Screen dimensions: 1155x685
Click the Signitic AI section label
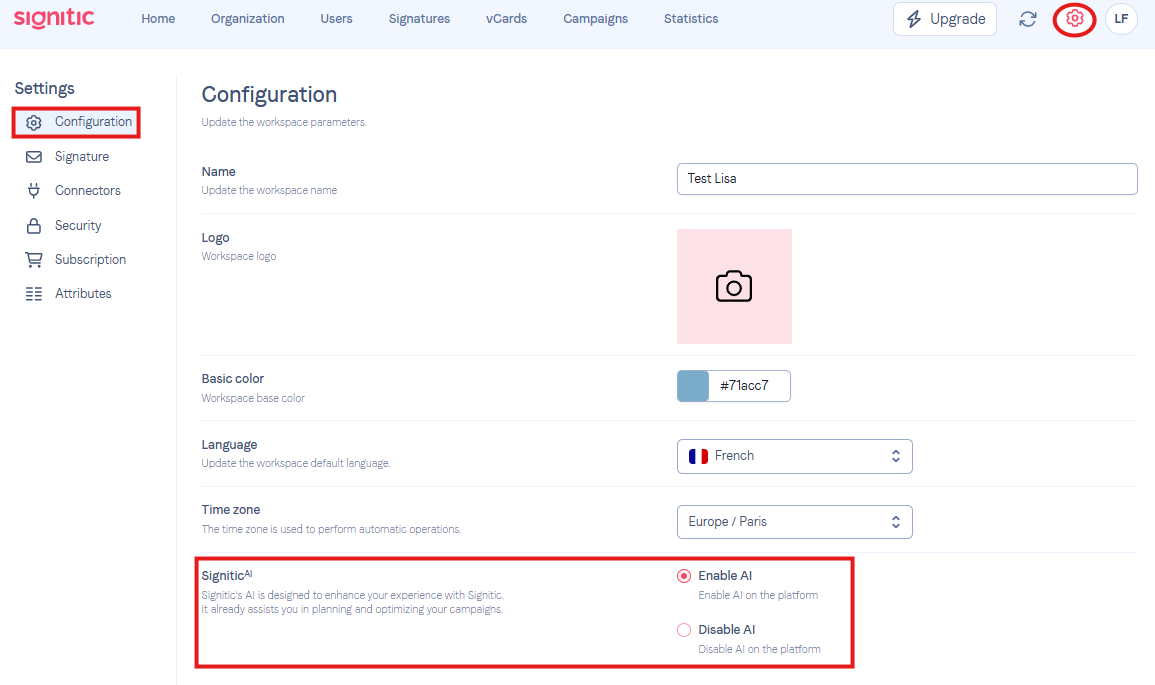227,576
